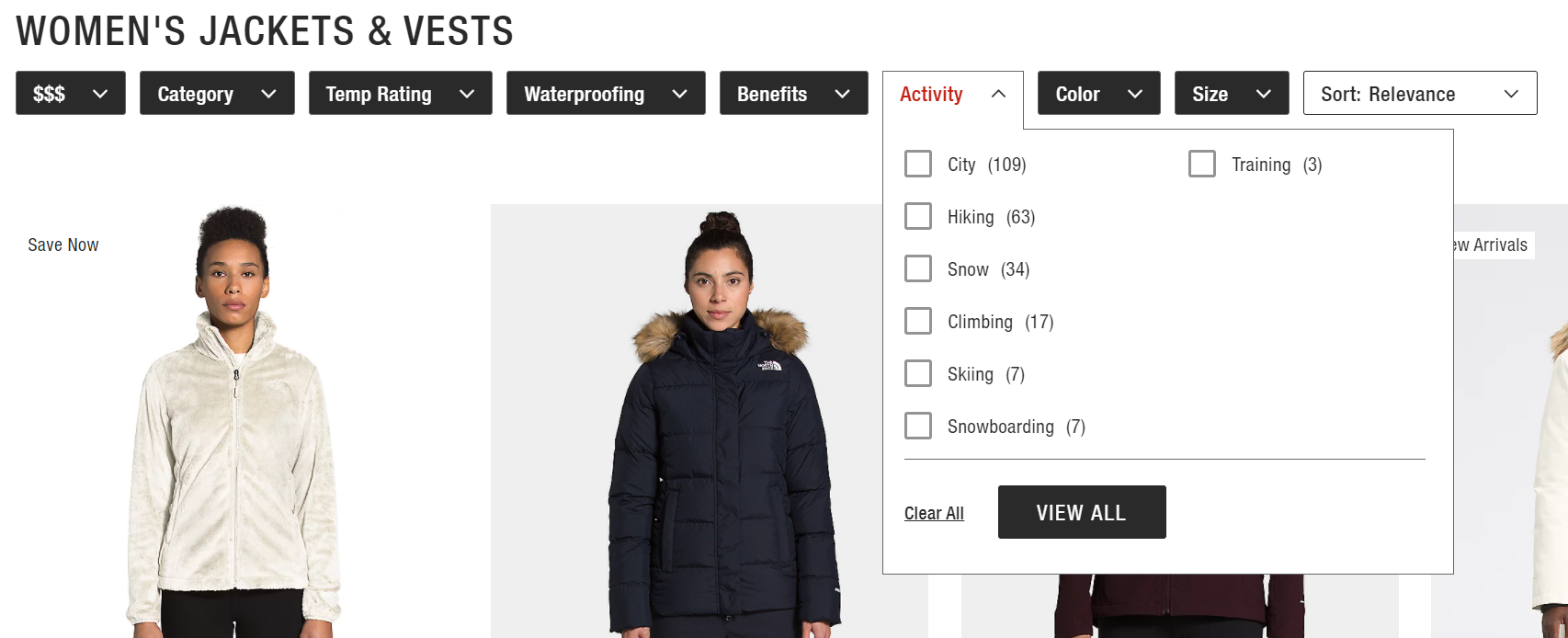
Task: Expand the Waterproofing filter dropdown
Action: coord(606,93)
